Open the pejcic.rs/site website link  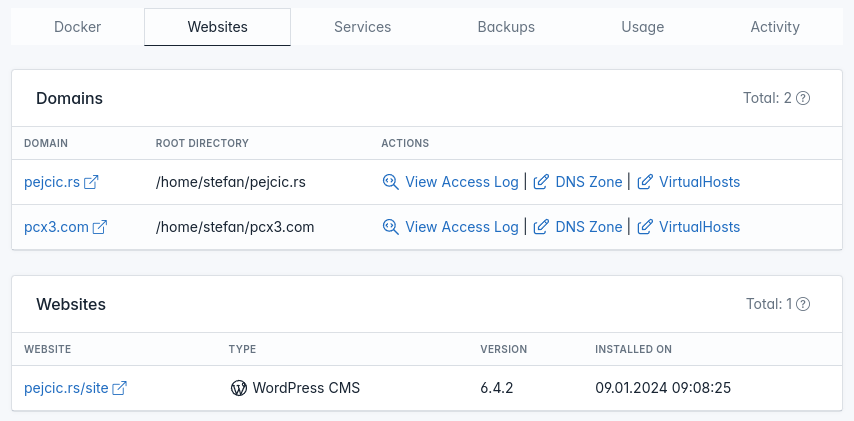(x=66, y=388)
